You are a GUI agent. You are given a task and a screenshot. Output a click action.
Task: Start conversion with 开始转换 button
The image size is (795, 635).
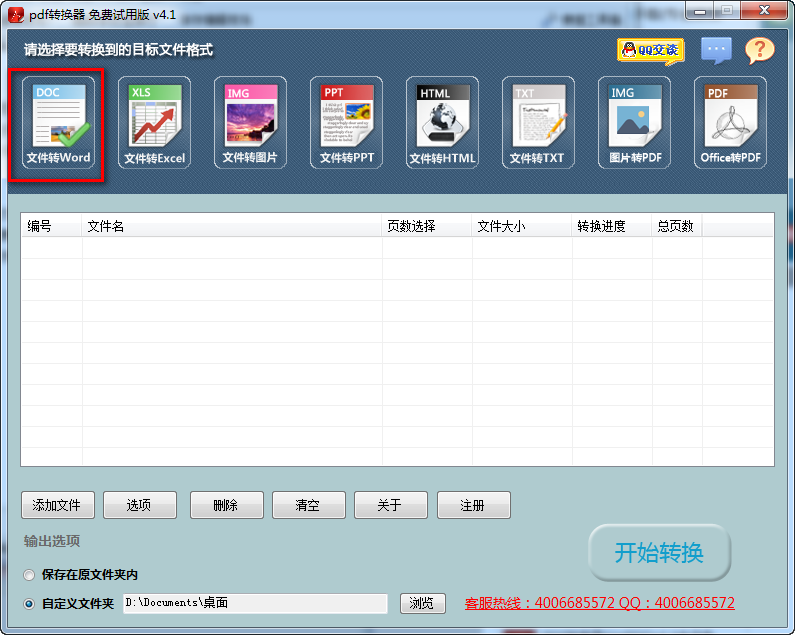[659, 552]
